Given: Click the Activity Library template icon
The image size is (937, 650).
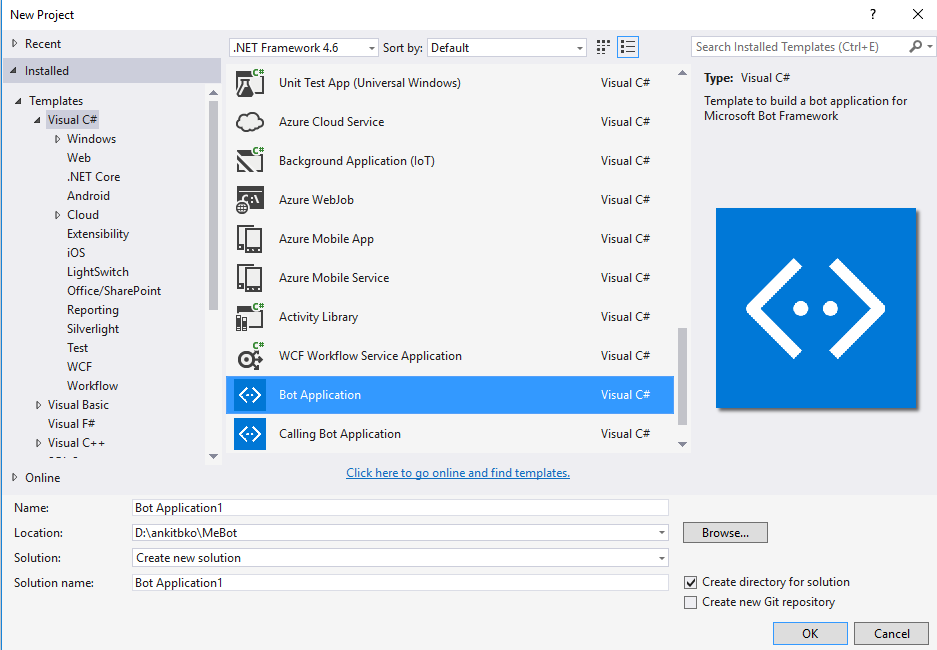Looking at the screenshot, I should click(250, 317).
